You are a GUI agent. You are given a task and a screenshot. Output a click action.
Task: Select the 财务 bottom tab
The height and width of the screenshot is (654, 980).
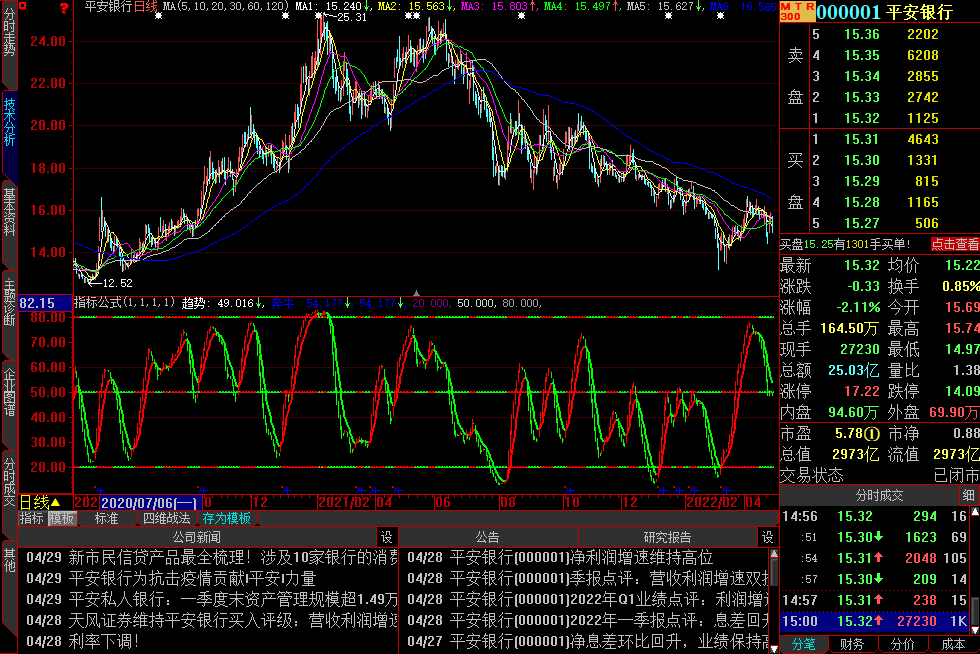[x=852, y=644]
